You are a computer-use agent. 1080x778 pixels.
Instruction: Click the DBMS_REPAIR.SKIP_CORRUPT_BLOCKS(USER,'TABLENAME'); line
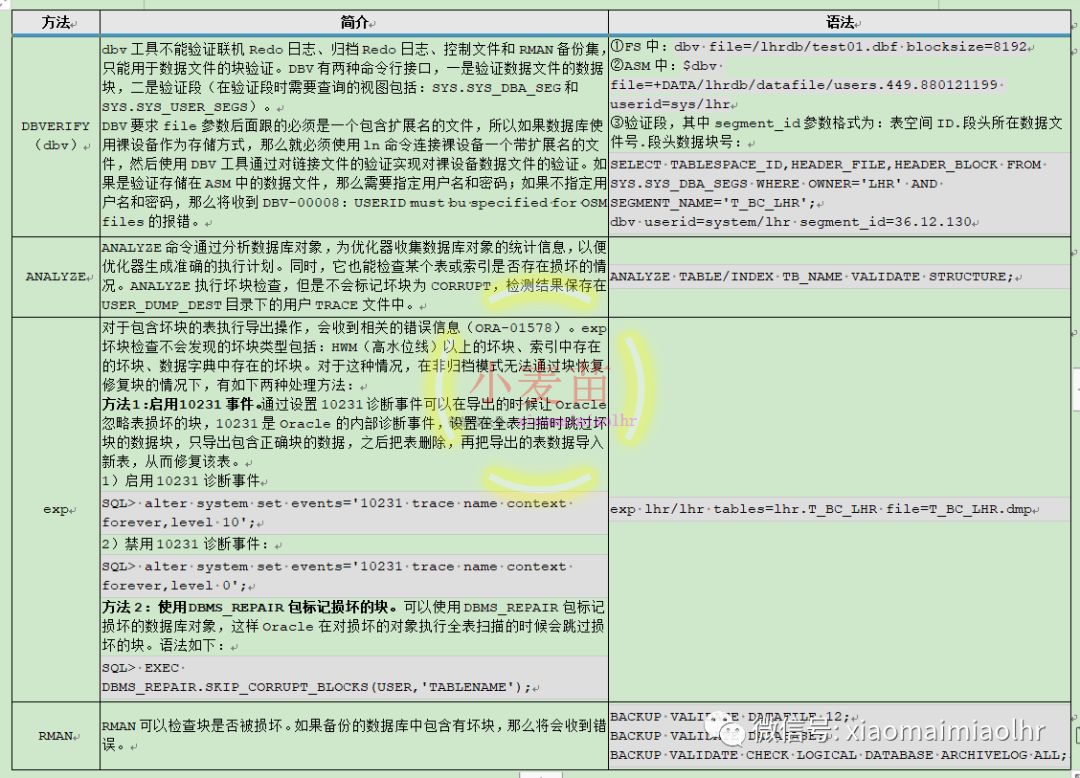point(317,687)
